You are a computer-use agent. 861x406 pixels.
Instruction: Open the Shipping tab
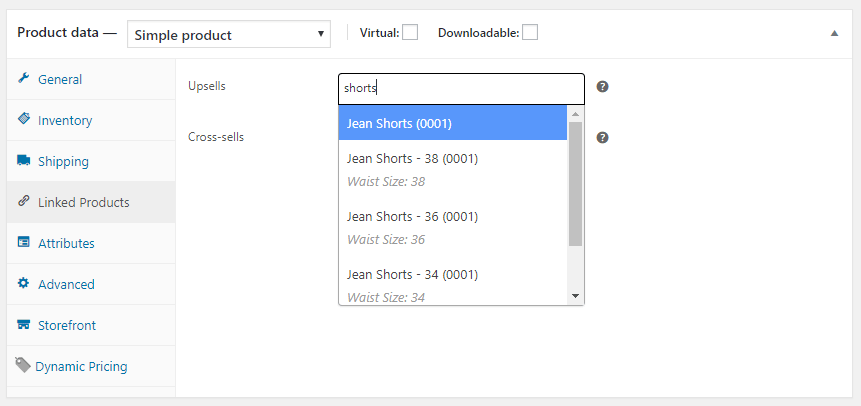coord(91,162)
